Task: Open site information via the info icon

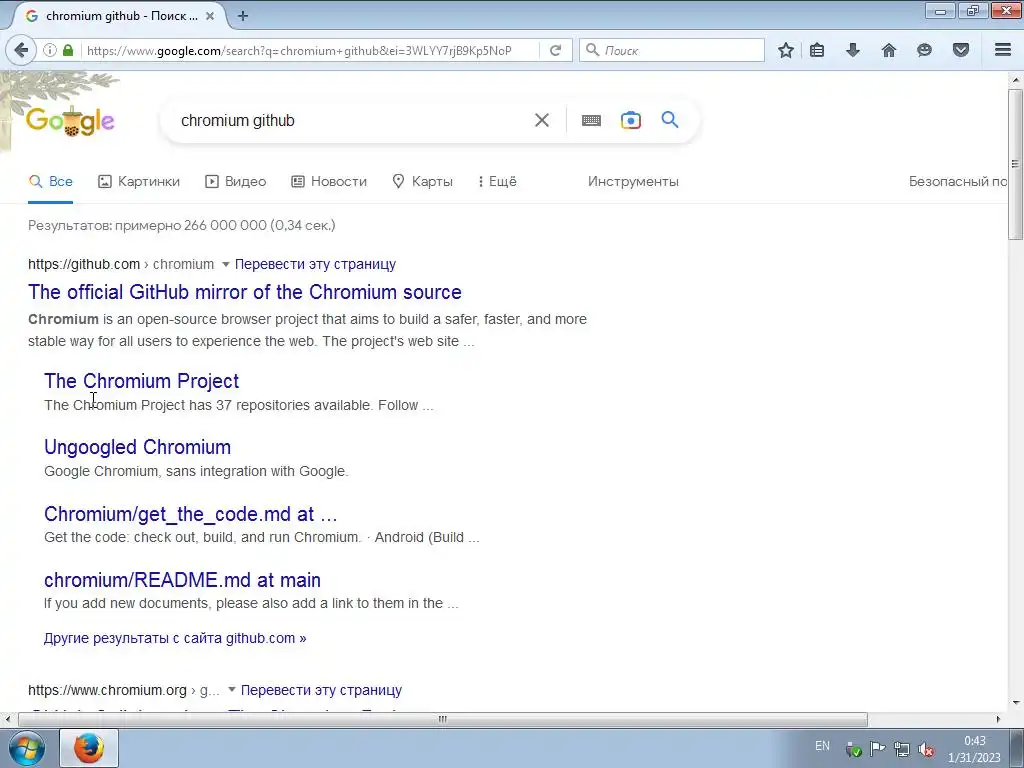Action: (x=50, y=50)
